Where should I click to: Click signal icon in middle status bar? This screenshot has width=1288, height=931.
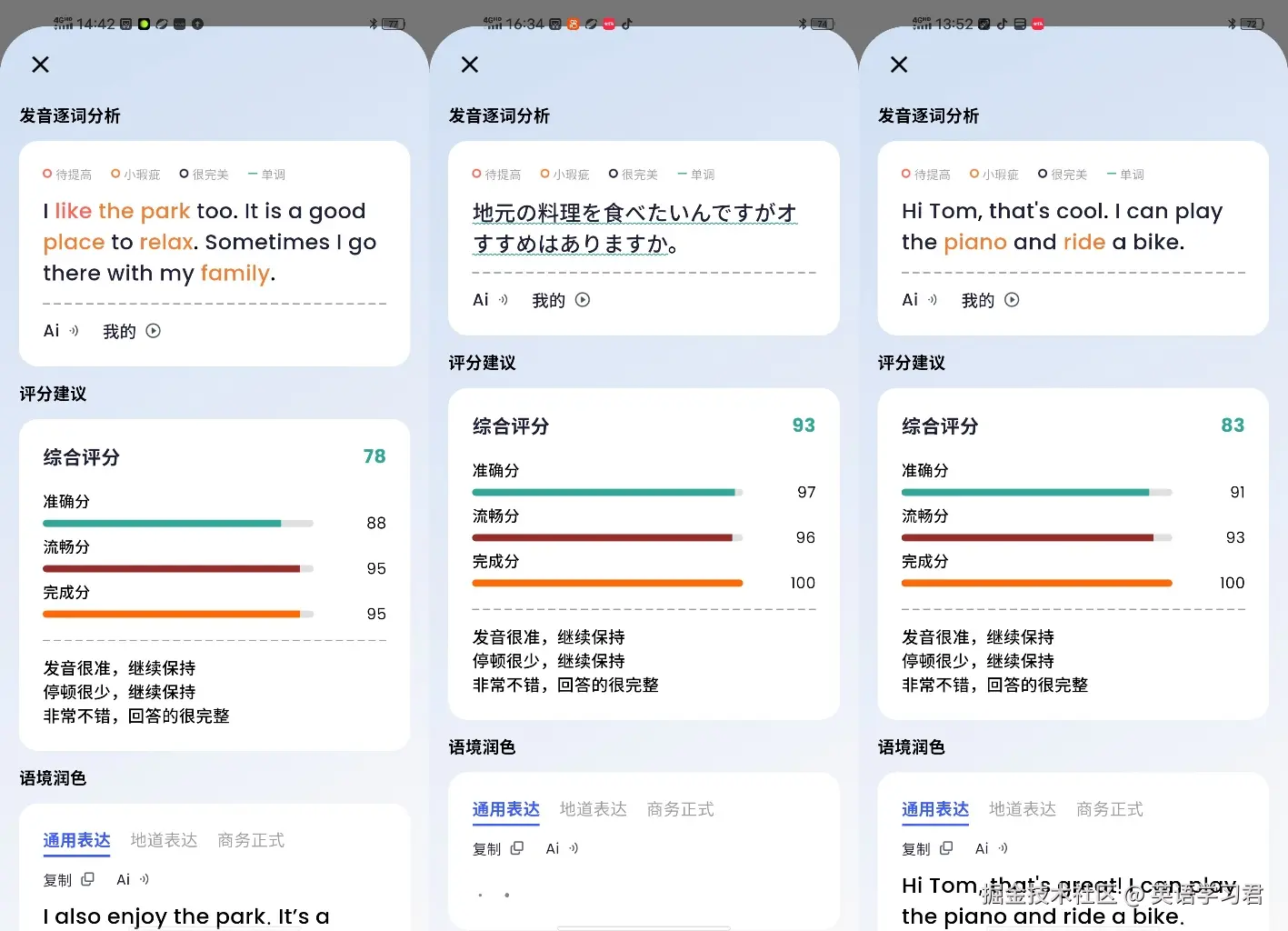[x=492, y=24]
